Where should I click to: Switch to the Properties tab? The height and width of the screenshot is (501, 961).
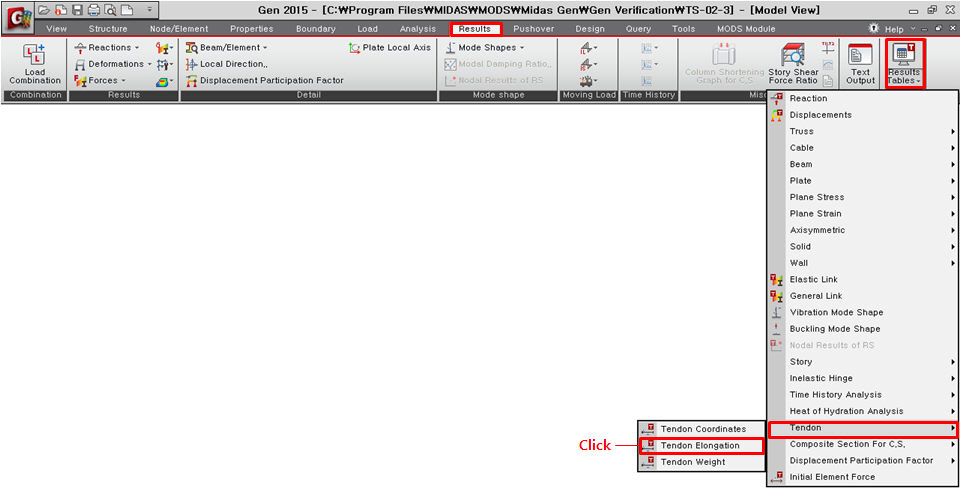(x=252, y=29)
